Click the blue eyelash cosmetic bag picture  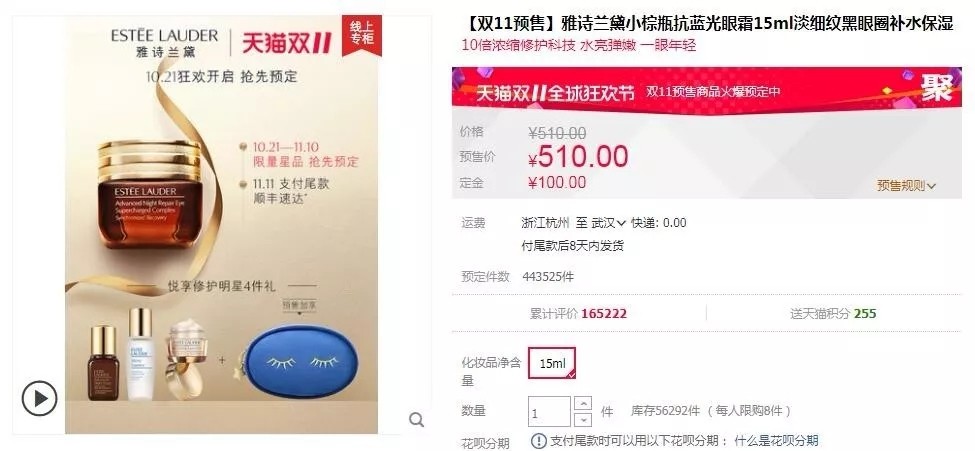click(x=300, y=361)
